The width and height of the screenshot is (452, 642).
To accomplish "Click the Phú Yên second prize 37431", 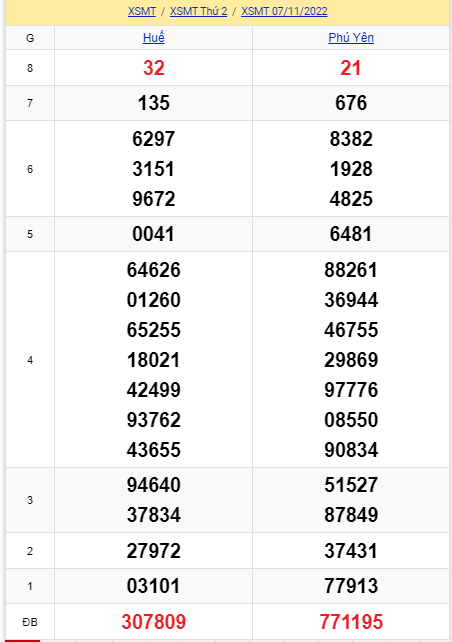I will pos(351,551).
